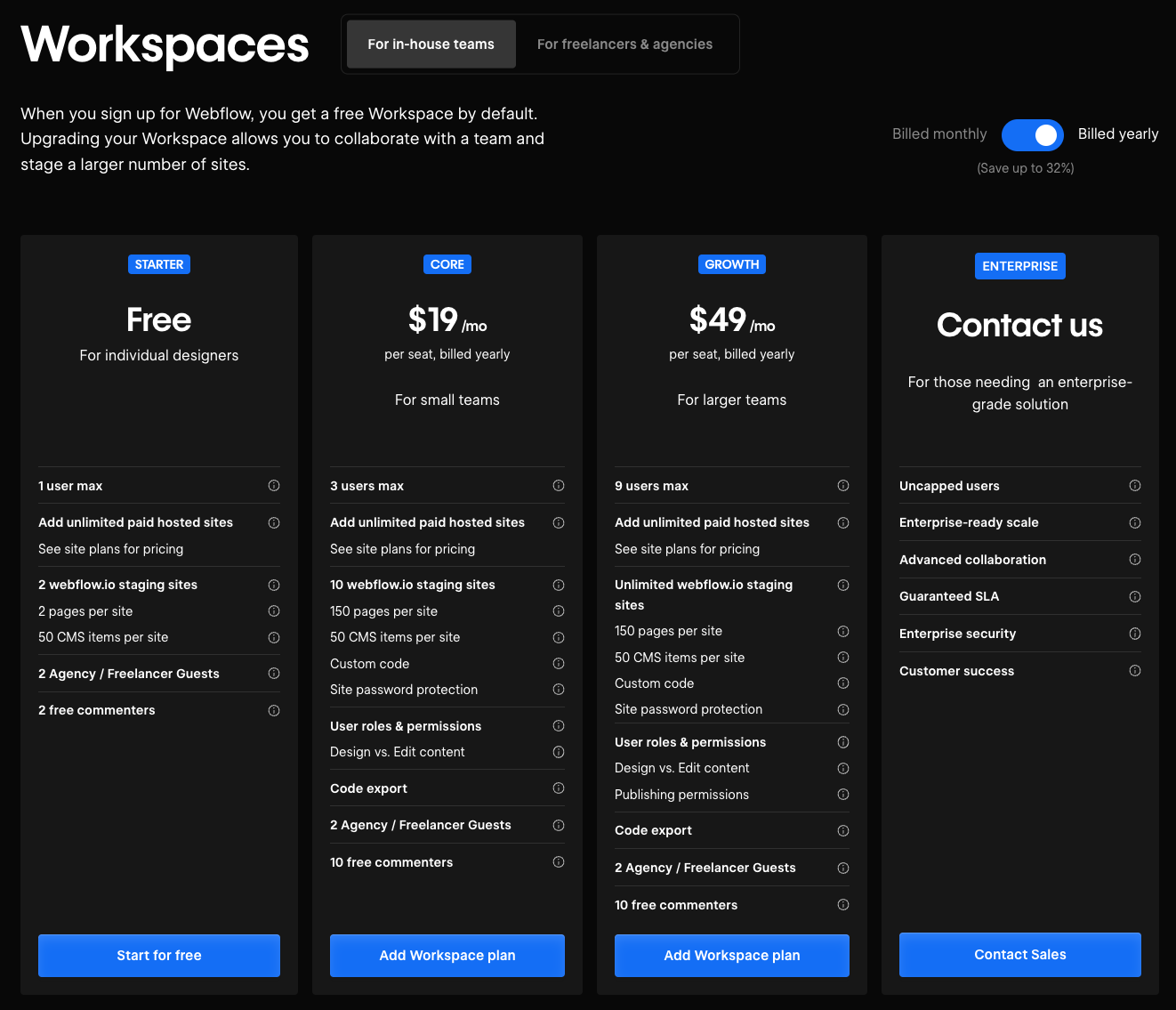Open info icon for Guaranteed SLA
Viewport: 1176px width, 1010px height.
(1135, 597)
